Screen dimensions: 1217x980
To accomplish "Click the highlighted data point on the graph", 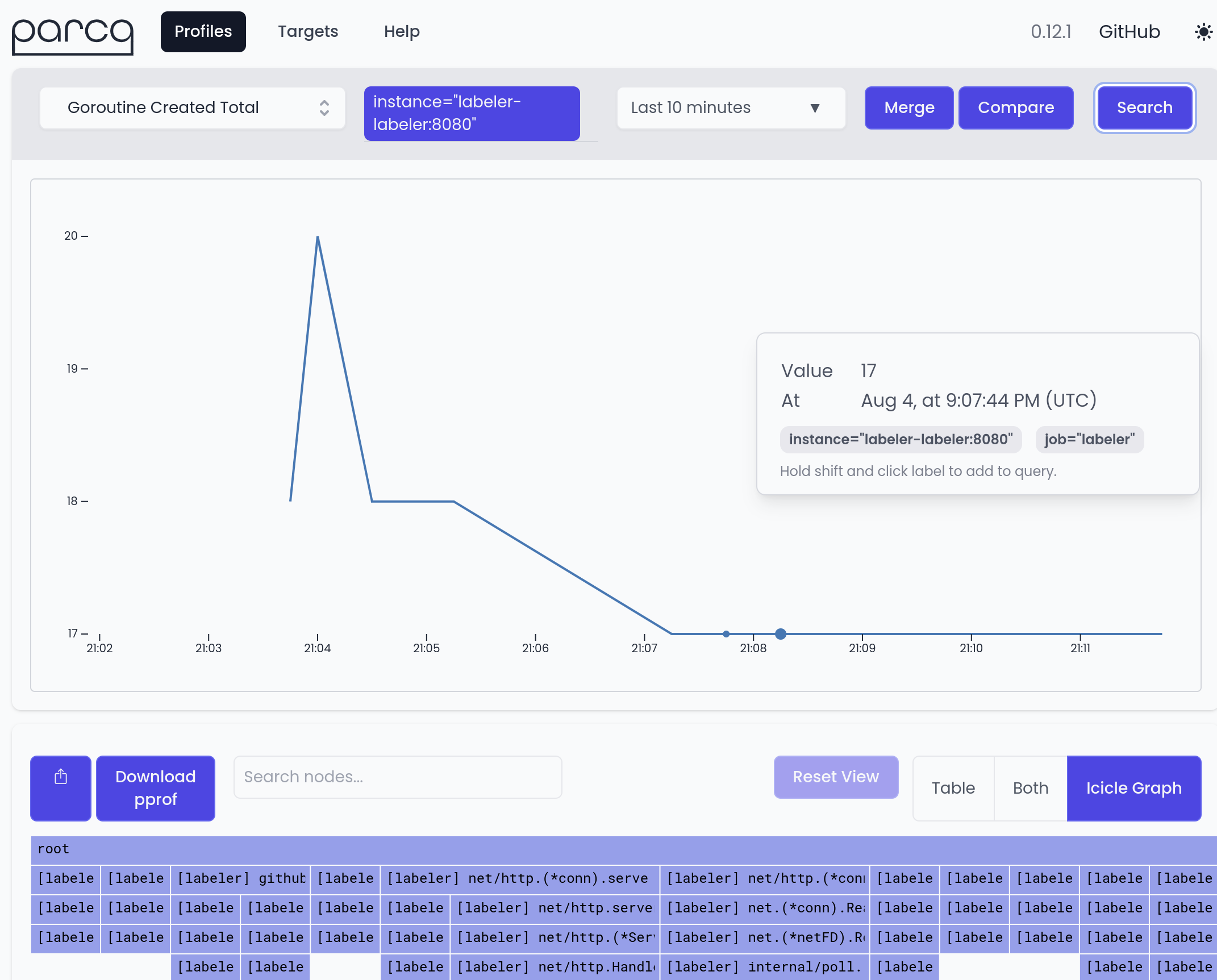I will click(781, 633).
